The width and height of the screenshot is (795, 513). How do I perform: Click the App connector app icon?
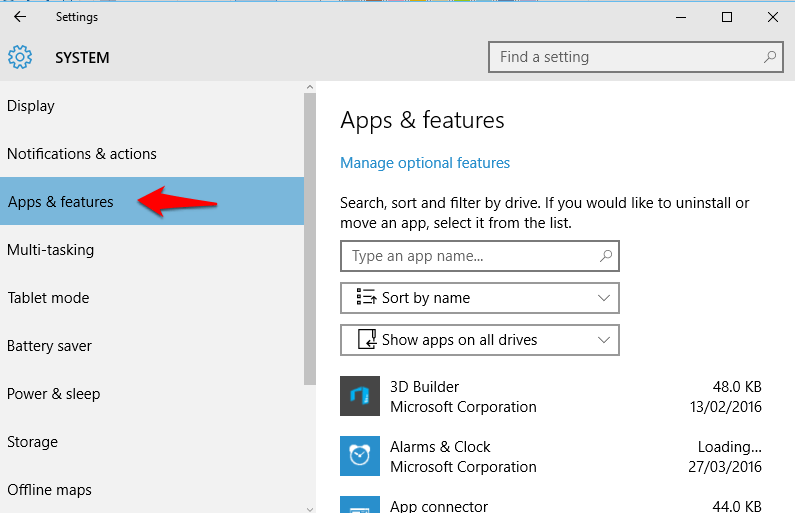click(359, 504)
